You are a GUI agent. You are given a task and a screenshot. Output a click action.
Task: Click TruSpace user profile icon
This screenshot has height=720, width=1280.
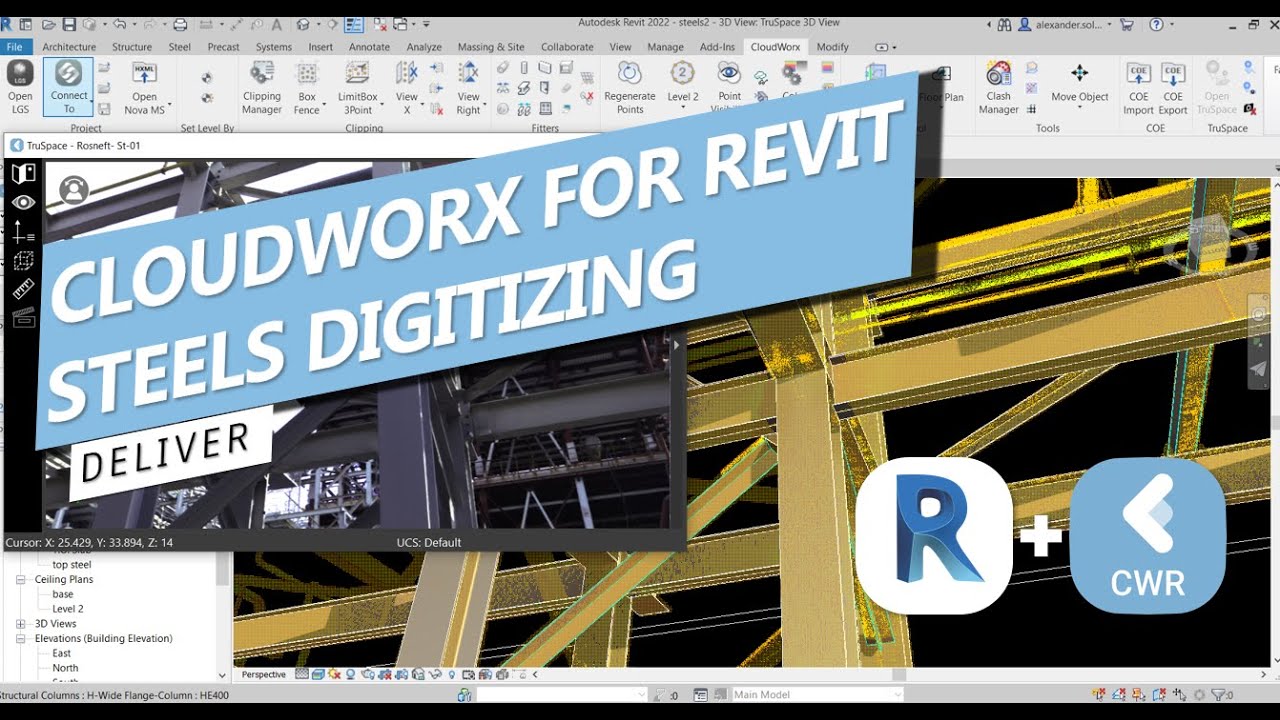pyautogui.click(x=74, y=190)
